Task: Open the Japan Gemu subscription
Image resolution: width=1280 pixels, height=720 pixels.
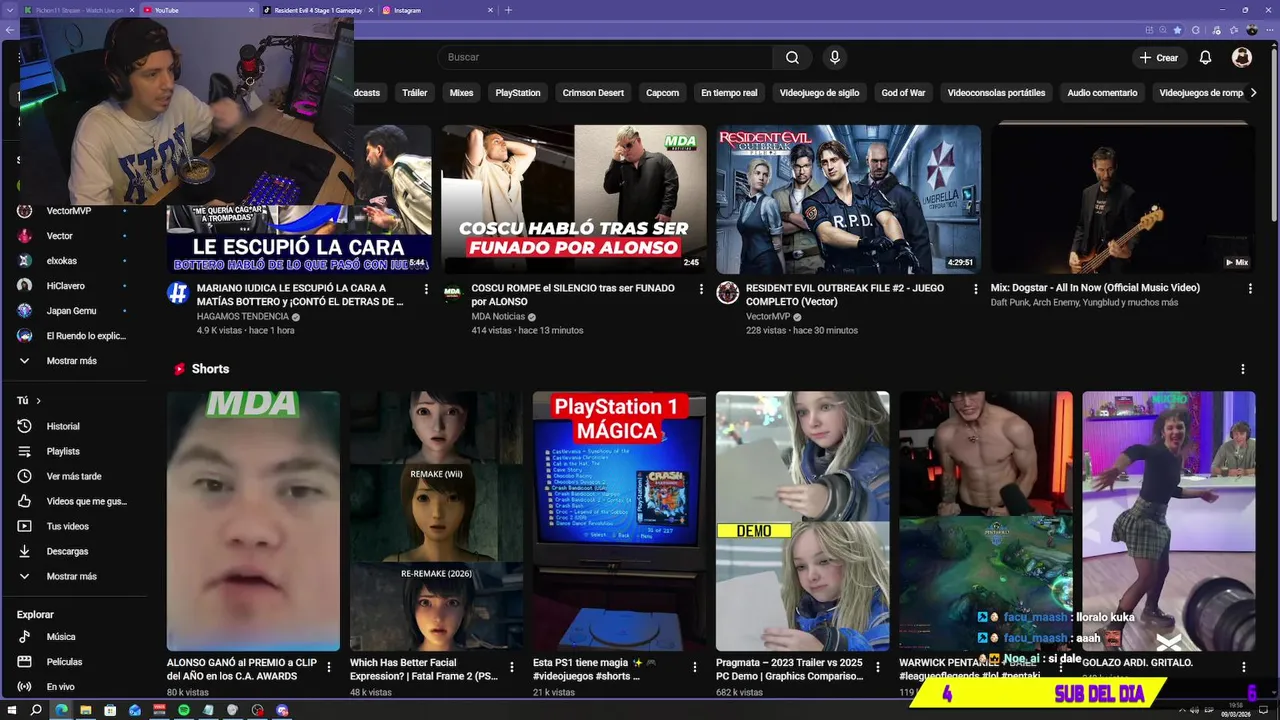Action: click(x=73, y=311)
